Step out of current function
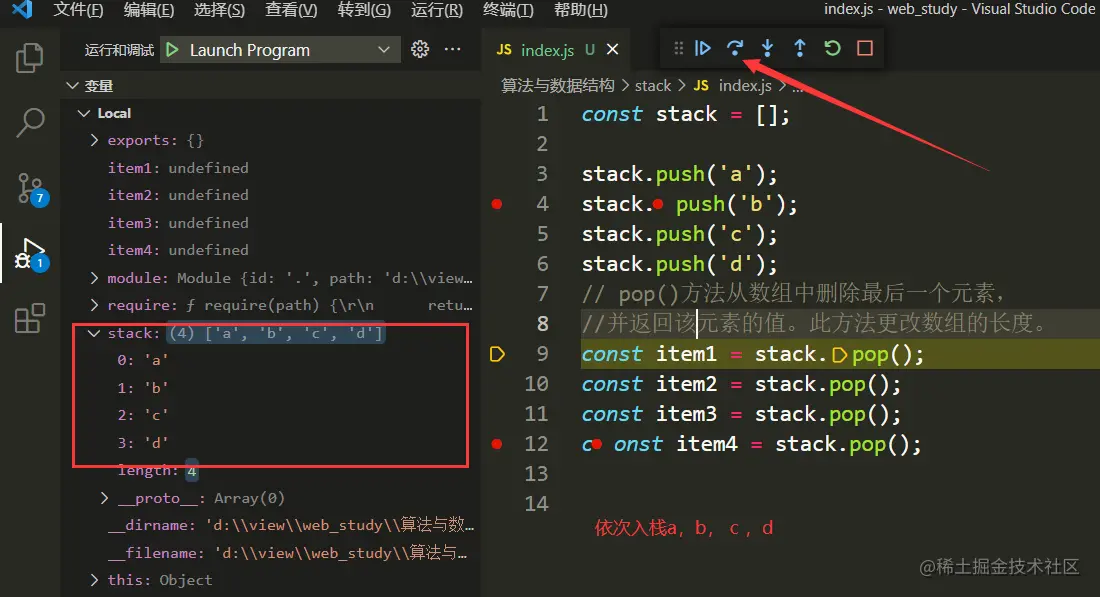1100x597 pixels. 800,48
